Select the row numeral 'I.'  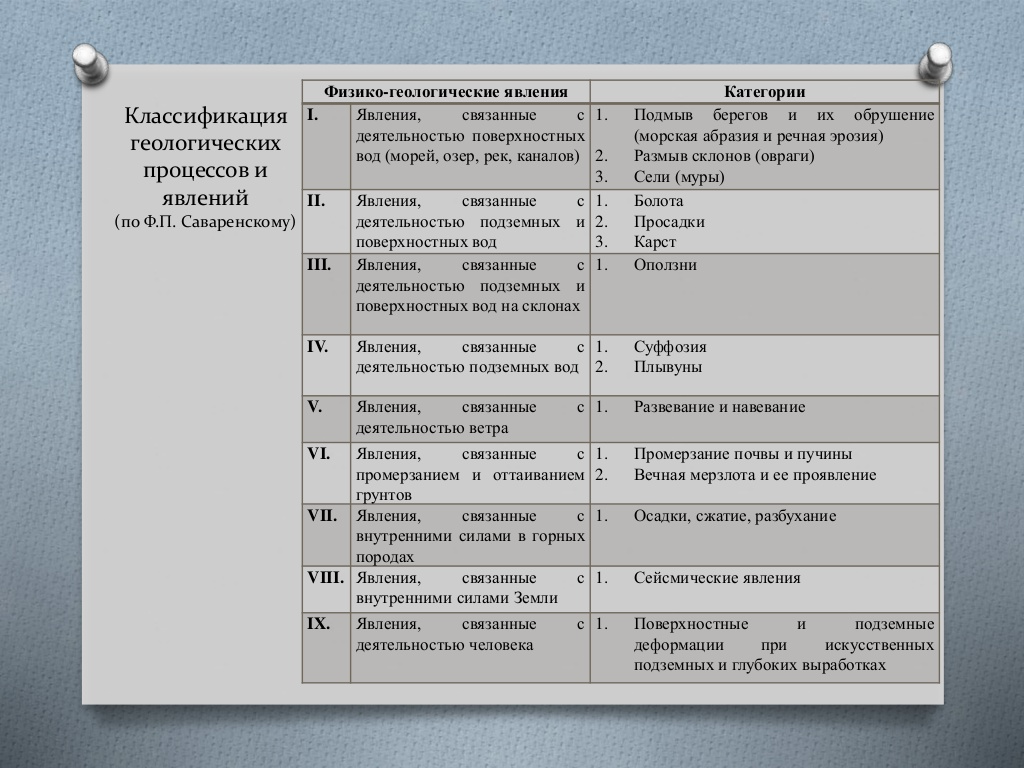coord(313,116)
